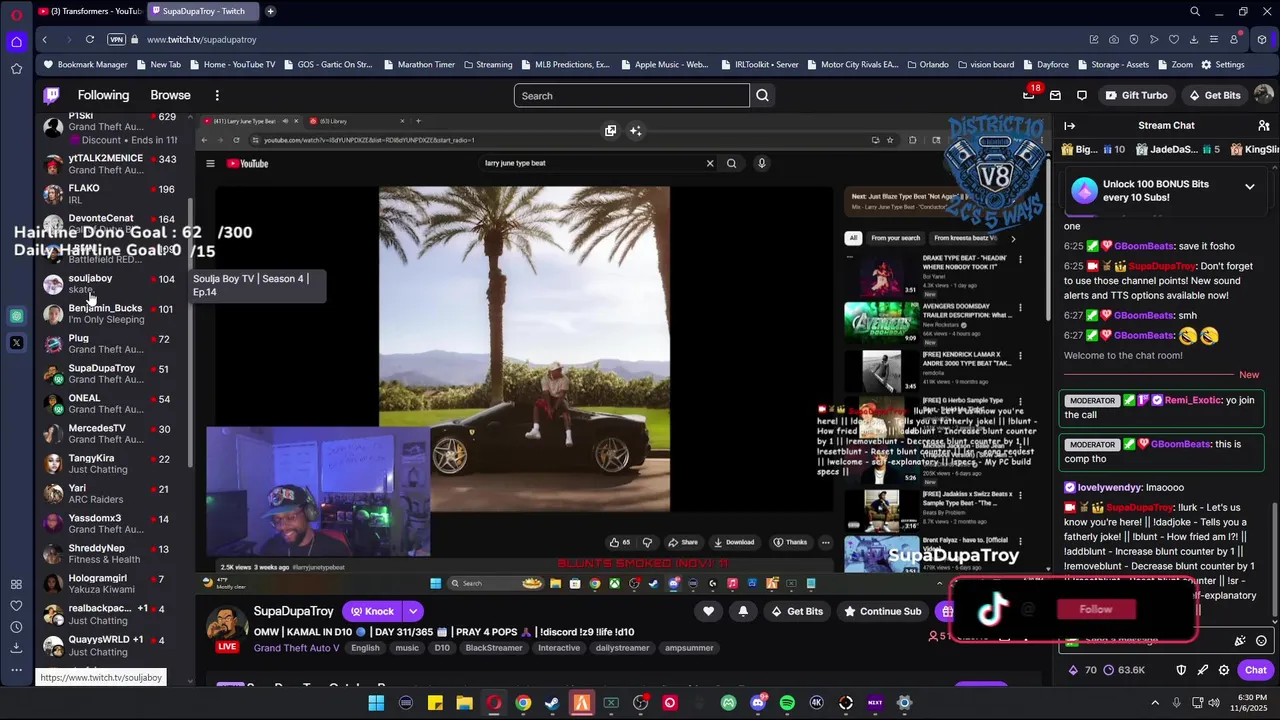Image resolution: width=1280 pixels, height=720 pixels.
Task: Select the Interactive tag
Action: coord(559,648)
